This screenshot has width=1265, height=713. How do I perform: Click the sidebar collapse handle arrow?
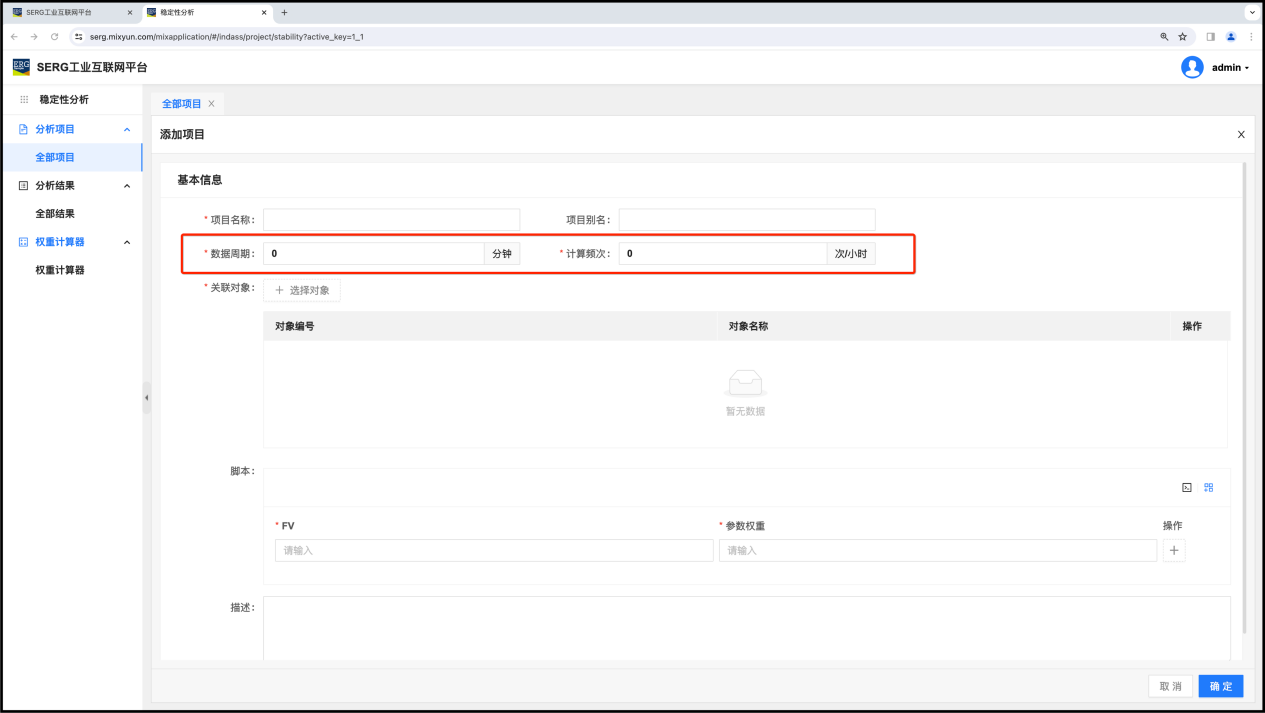(x=146, y=397)
